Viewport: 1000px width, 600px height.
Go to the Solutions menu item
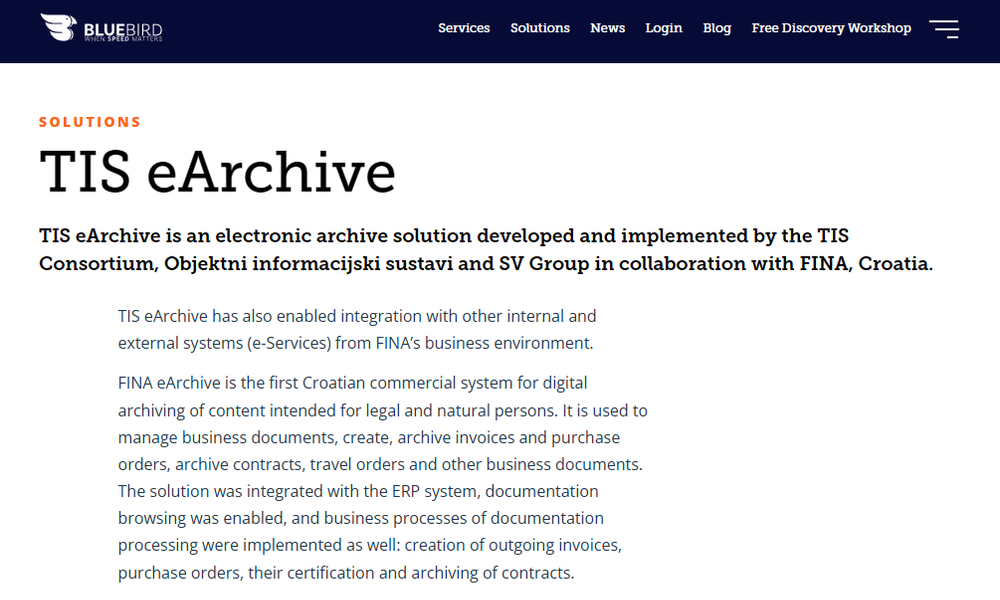[x=540, y=28]
